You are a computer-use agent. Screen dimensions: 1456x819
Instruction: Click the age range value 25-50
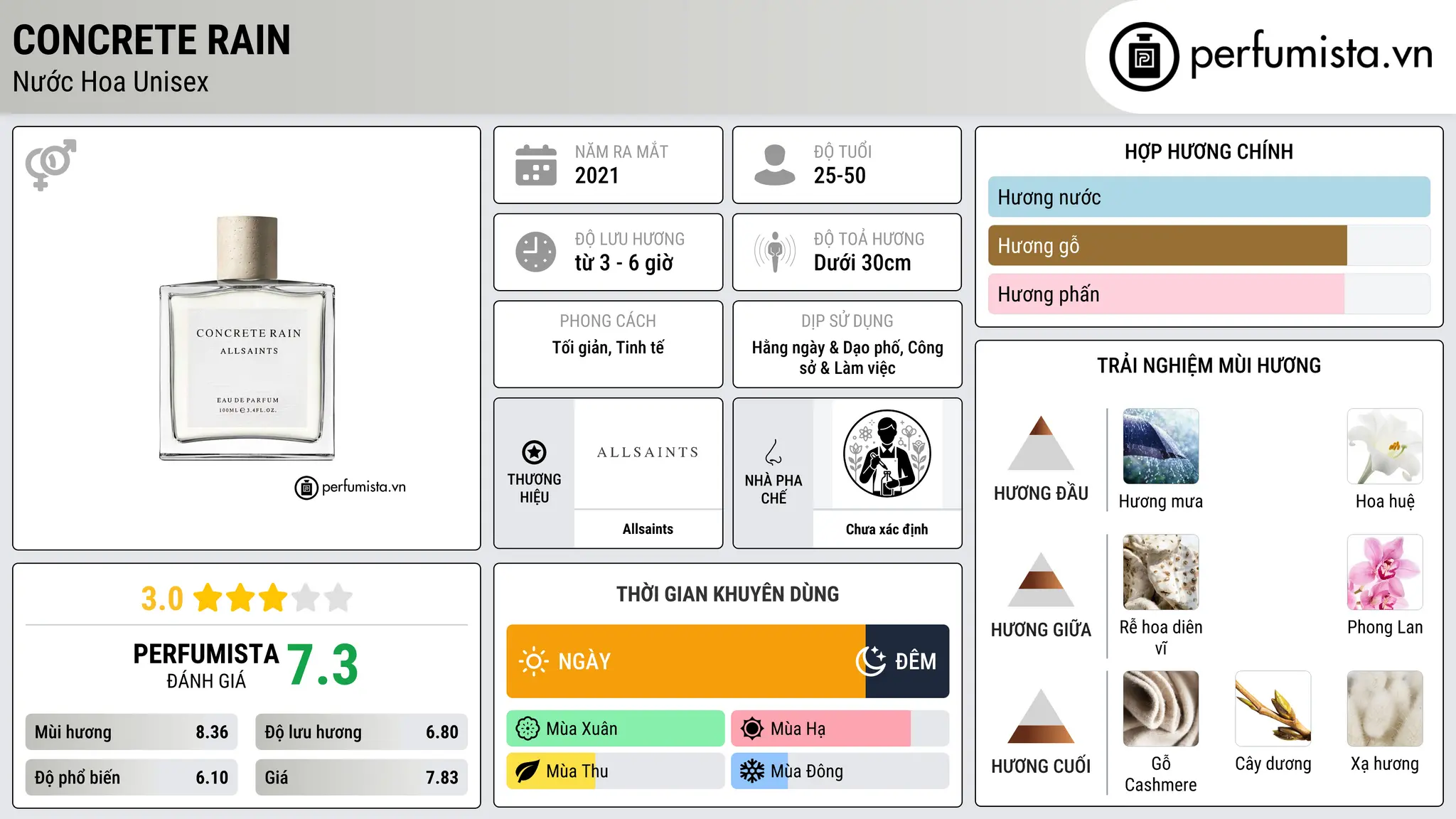pyautogui.click(x=840, y=176)
